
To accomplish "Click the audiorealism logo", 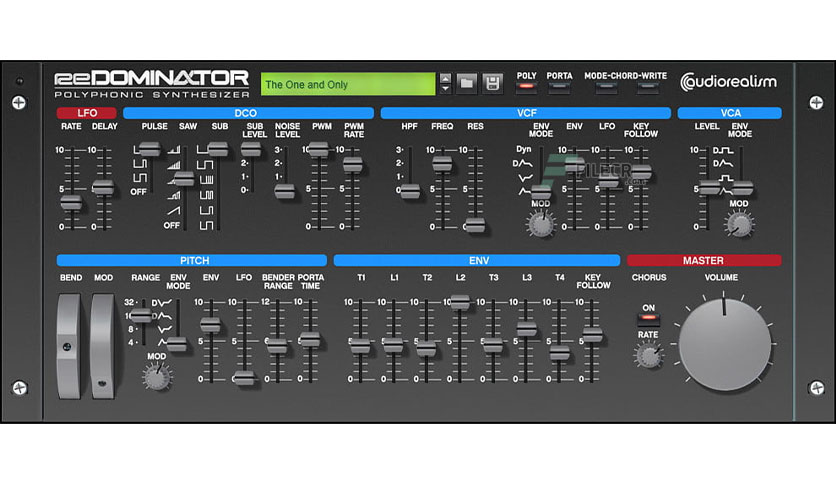I will point(728,82).
